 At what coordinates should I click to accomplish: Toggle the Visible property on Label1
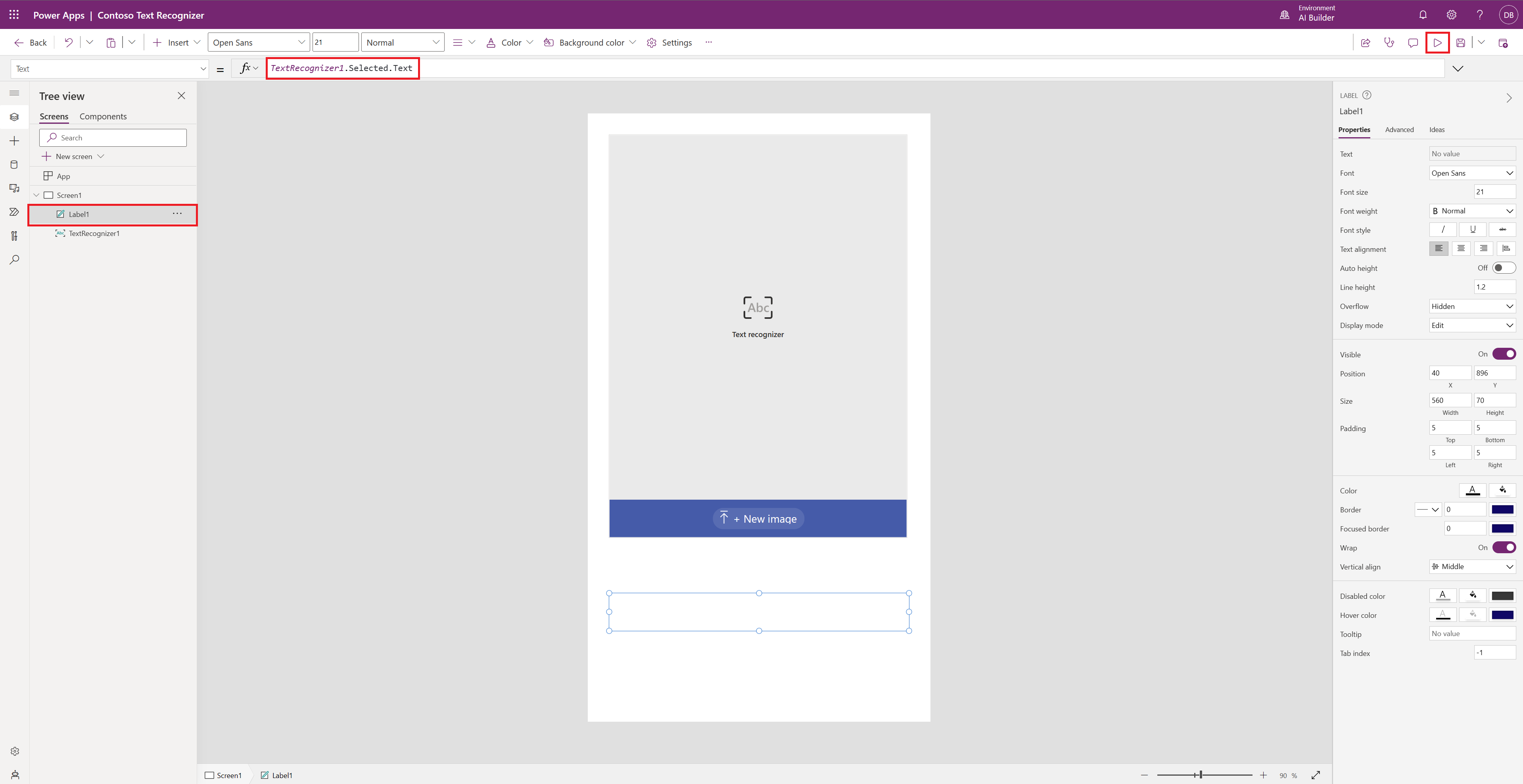[1504, 354]
